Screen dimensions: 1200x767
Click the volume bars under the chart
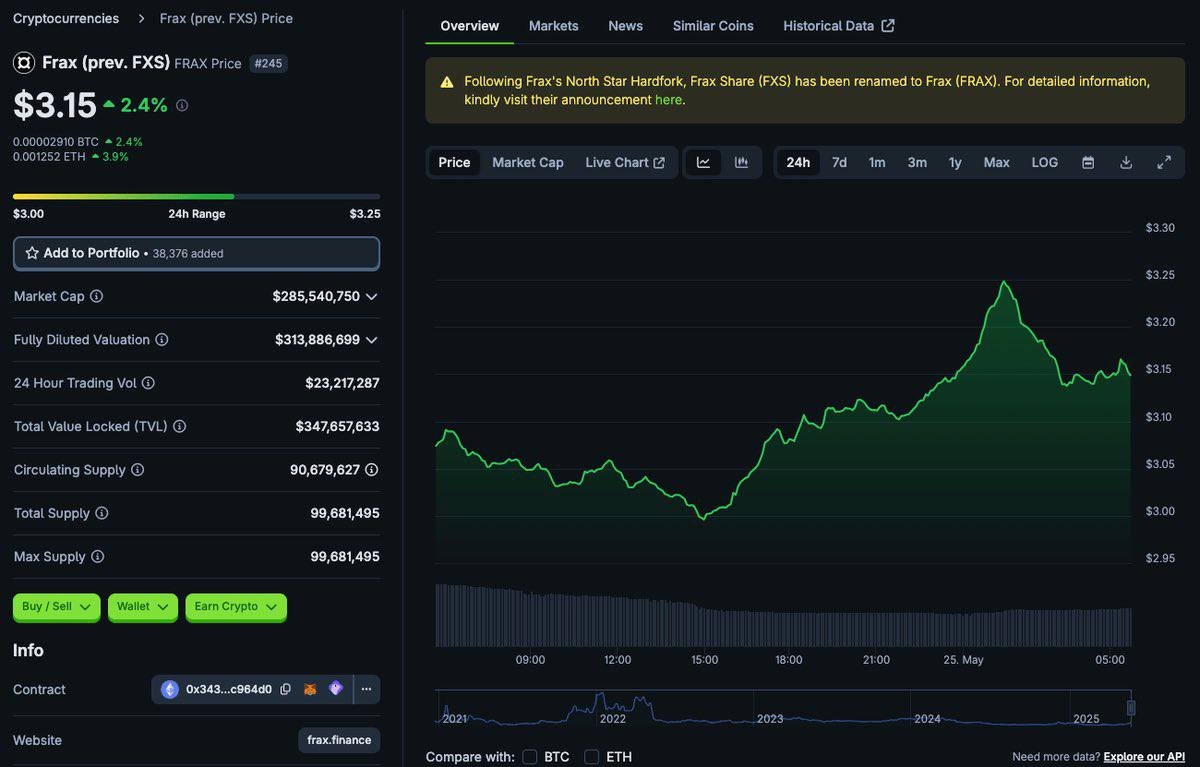783,616
